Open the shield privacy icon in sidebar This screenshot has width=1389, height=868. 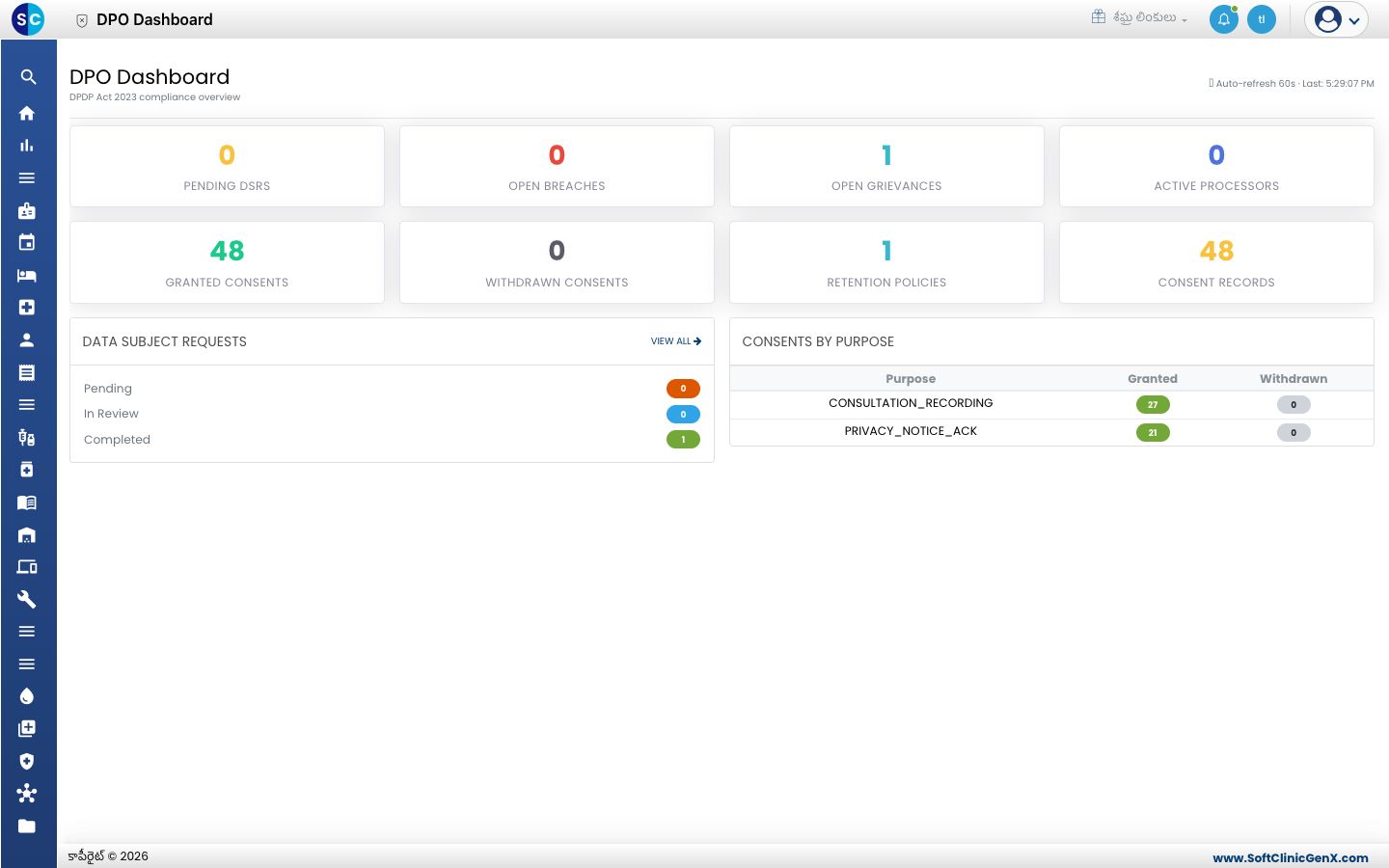click(27, 761)
